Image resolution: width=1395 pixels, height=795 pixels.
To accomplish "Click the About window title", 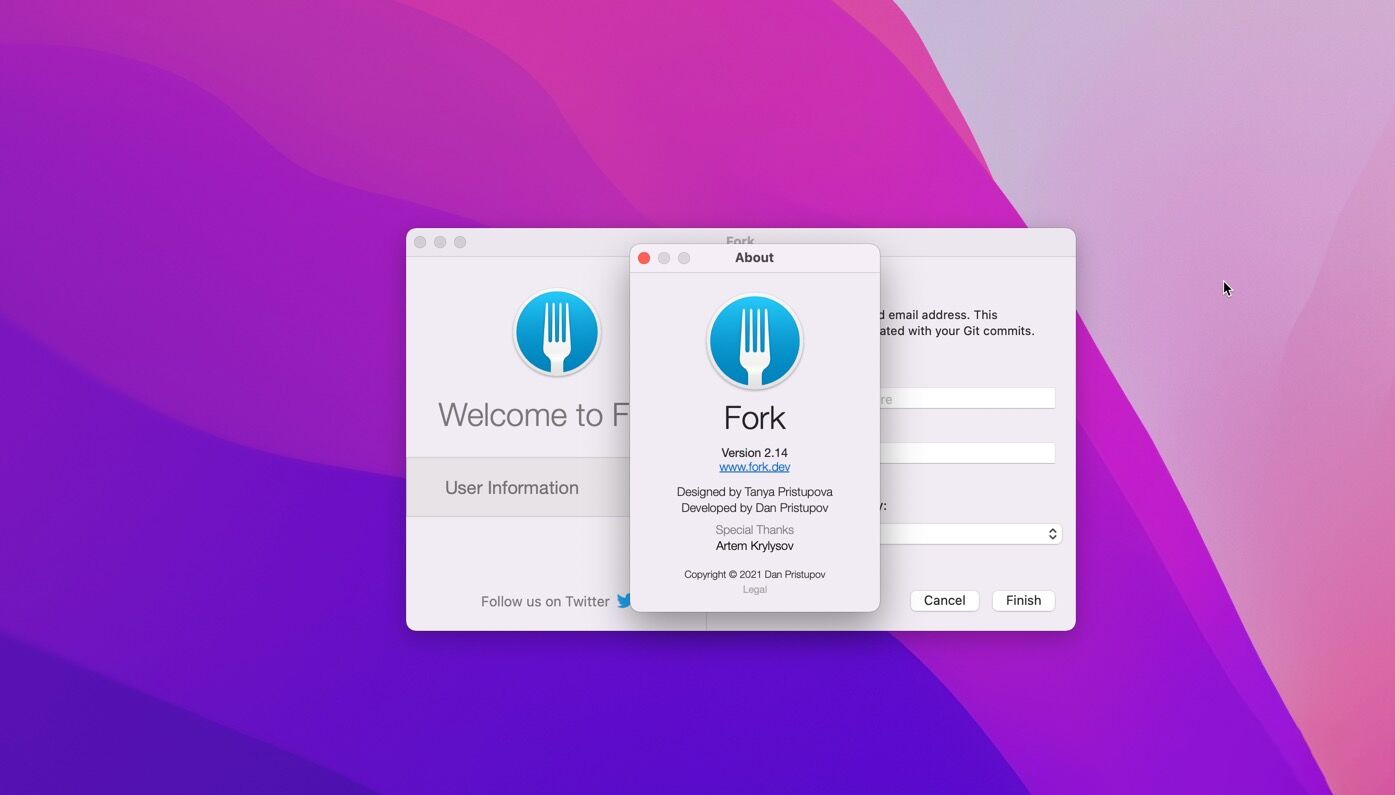I will [754, 258].
